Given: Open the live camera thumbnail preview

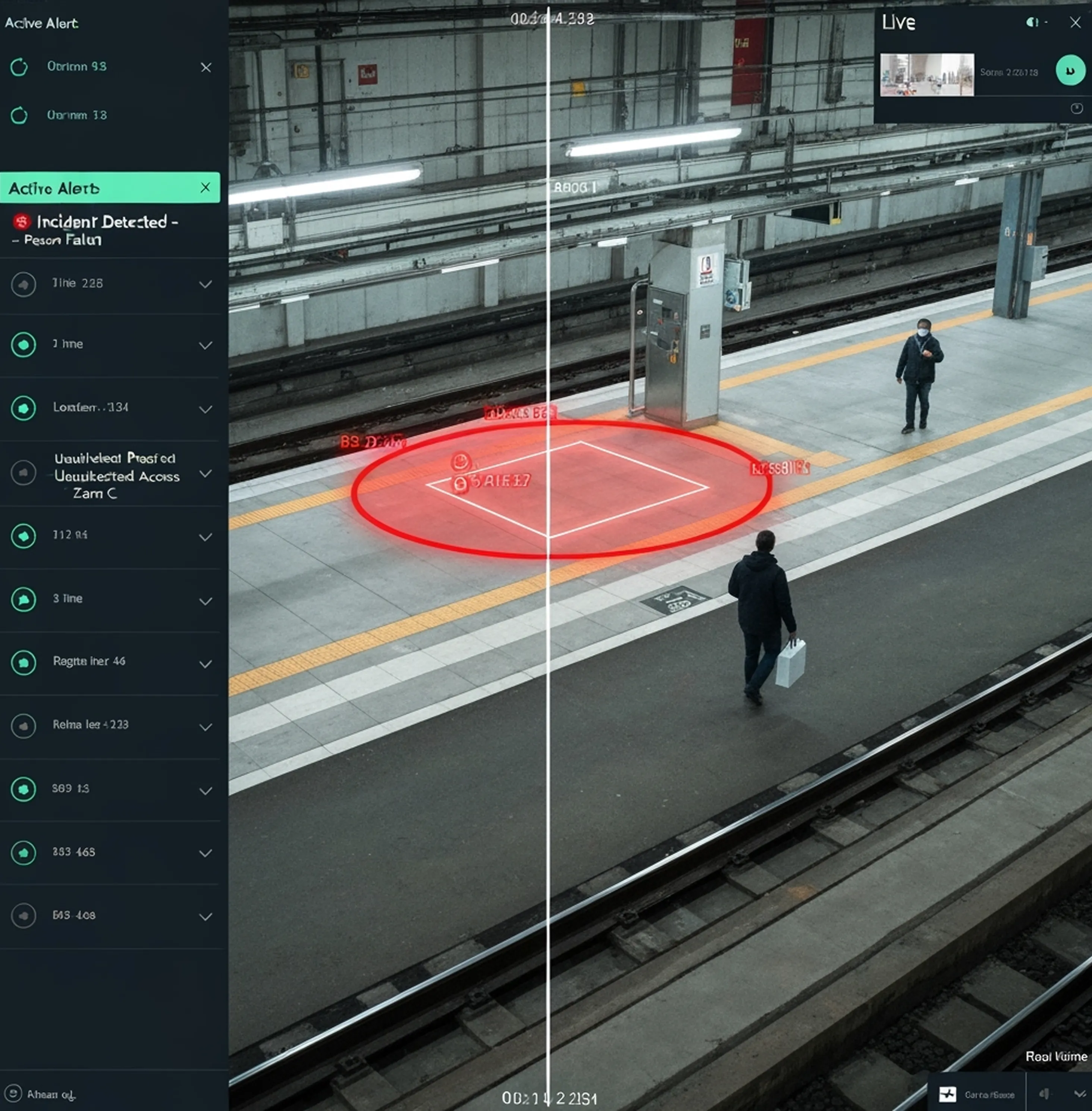Looking at the screenshot, I should (927, 75).
